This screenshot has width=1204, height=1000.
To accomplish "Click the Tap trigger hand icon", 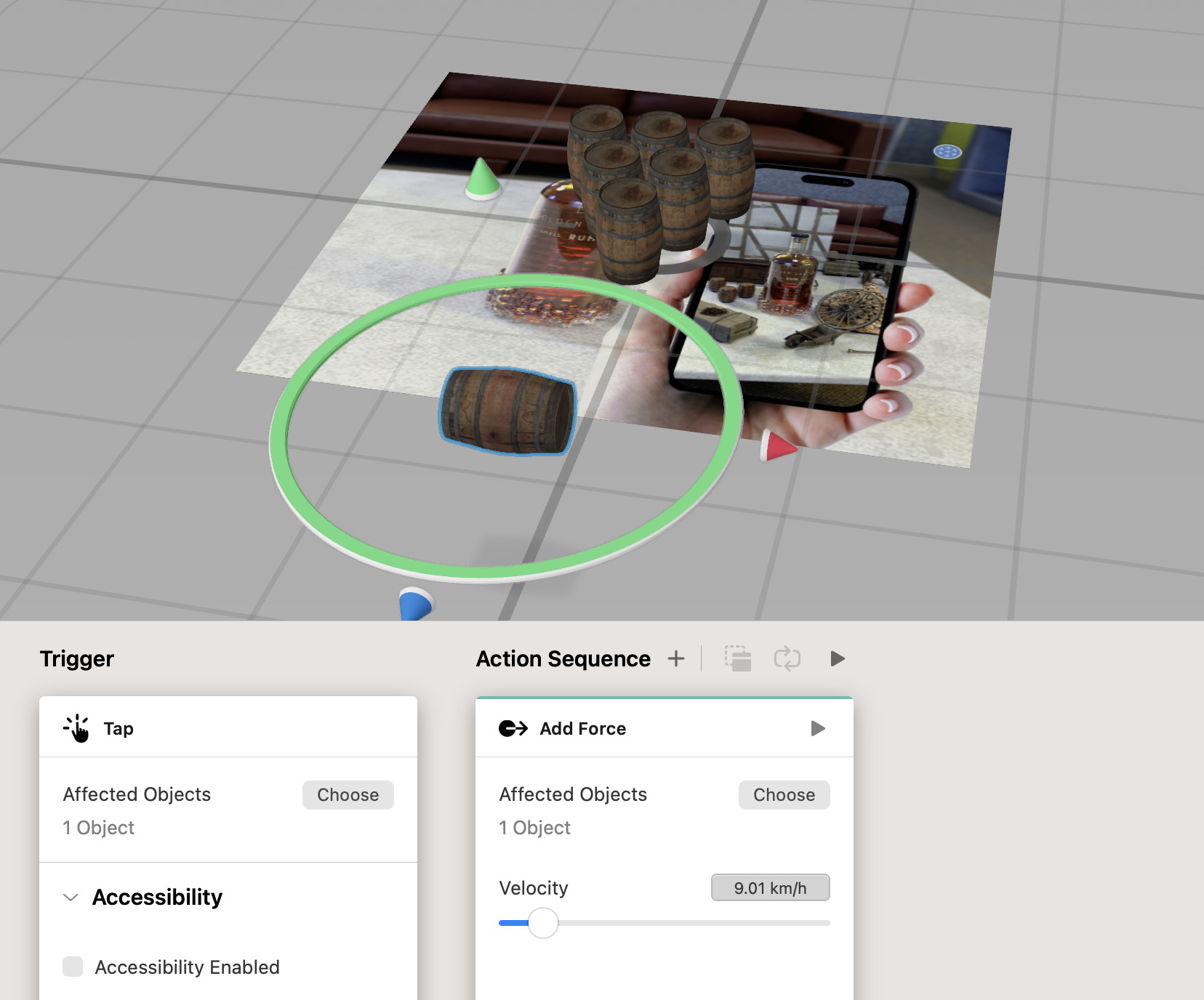I will coord(76,728).
